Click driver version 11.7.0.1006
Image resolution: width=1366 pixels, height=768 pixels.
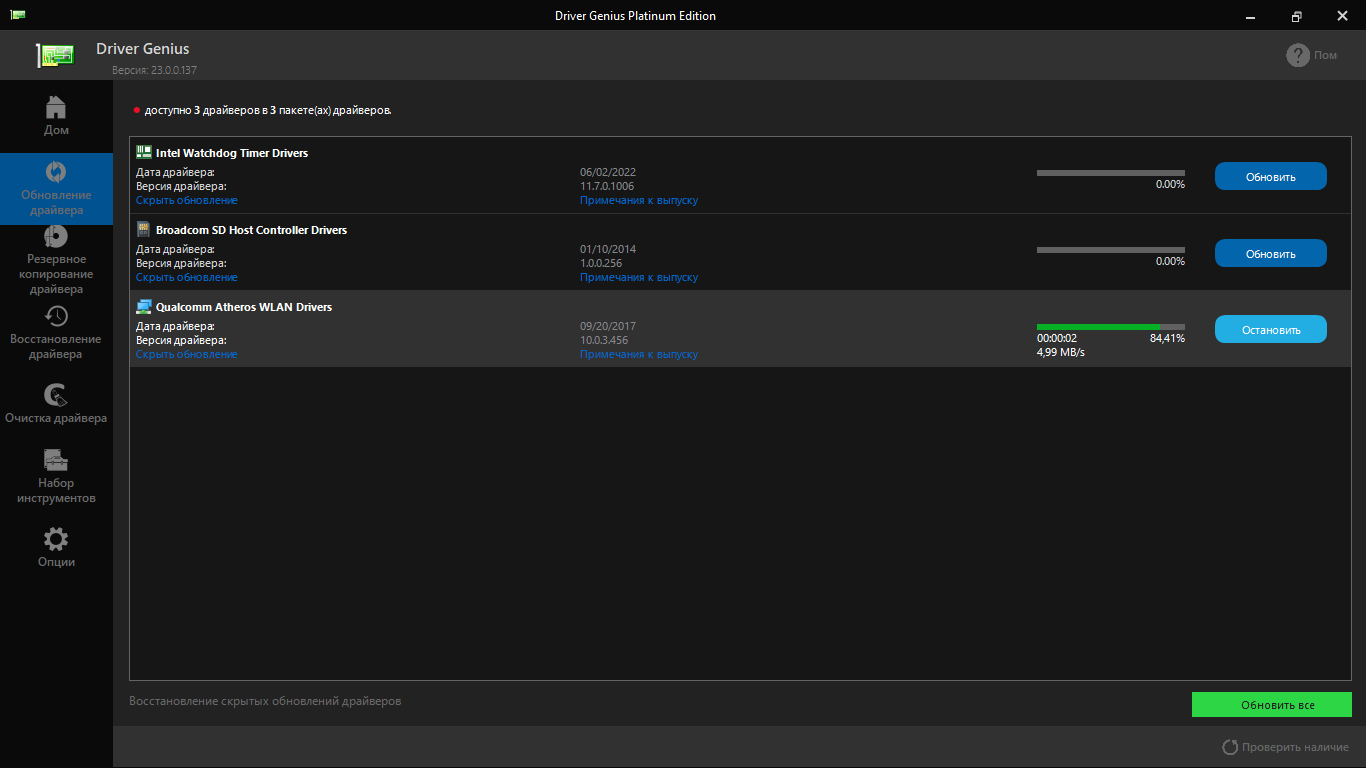(x=607, y=186)
